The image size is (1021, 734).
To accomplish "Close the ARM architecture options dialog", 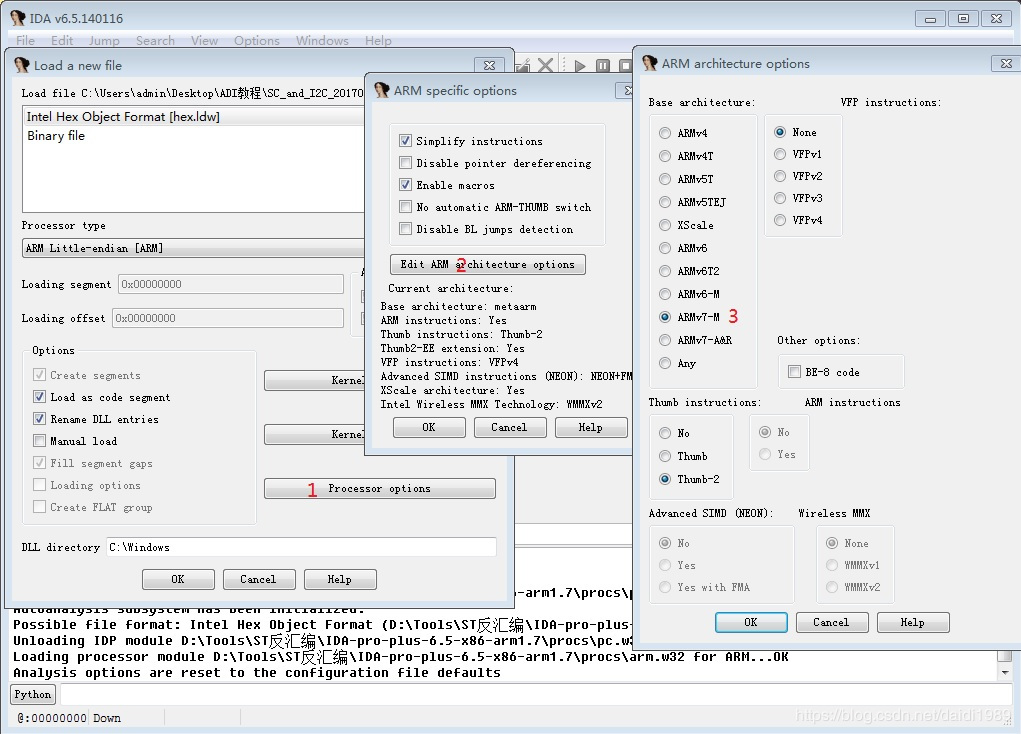I will (1004, 63).
